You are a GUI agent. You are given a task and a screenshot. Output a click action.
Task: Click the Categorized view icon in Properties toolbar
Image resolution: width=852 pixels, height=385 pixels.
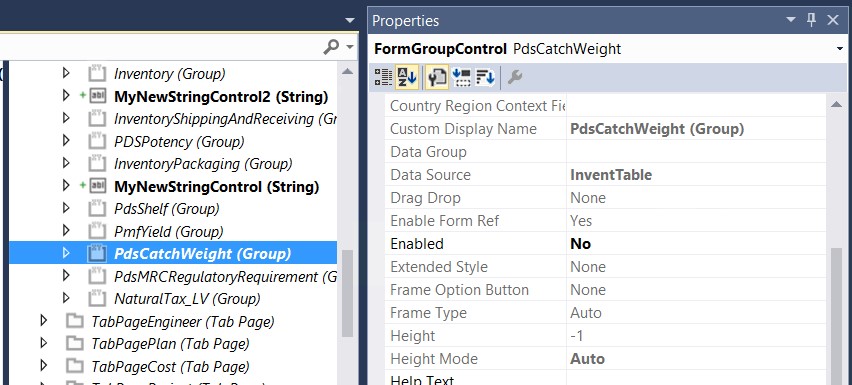click(384, 77)
